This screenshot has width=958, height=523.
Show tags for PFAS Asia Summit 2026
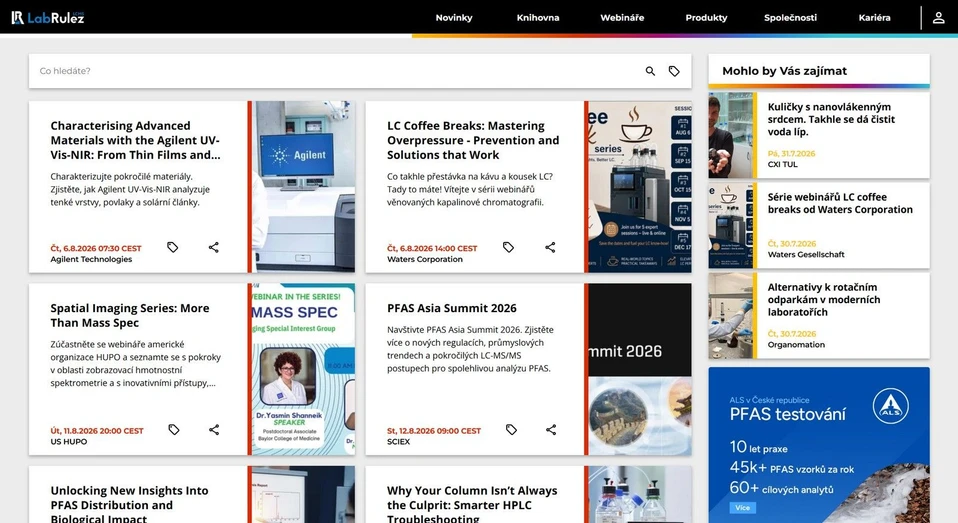[x=511, y=430]
